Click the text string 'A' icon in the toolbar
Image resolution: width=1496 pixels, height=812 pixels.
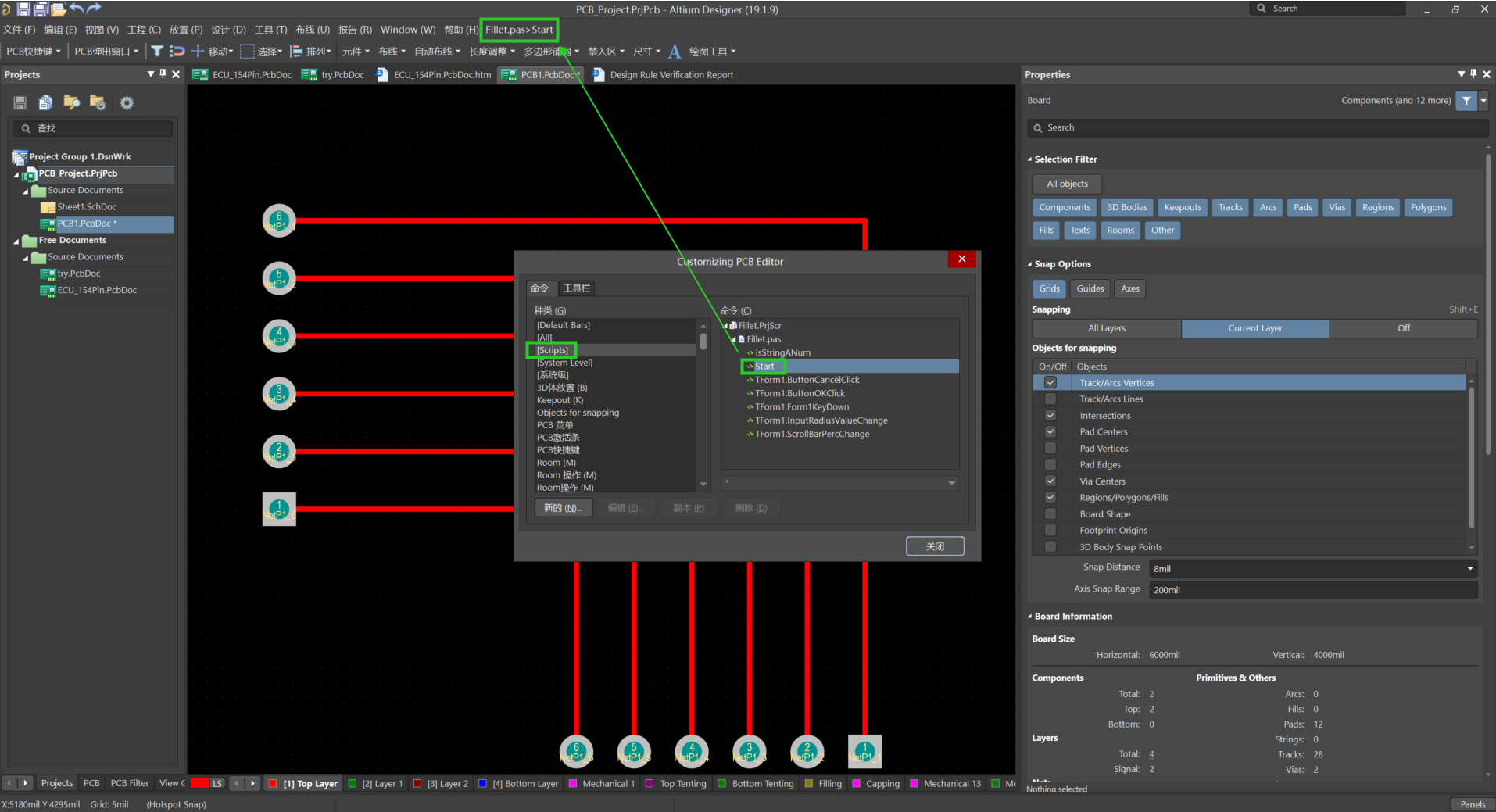(x=675, y=52)
